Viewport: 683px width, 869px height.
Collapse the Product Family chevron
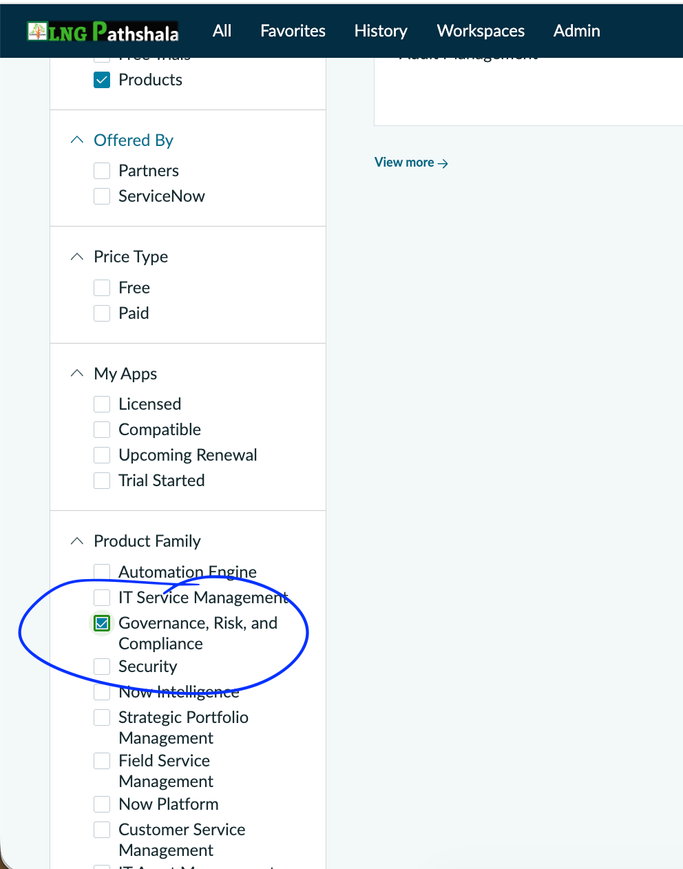click(77, 541)
